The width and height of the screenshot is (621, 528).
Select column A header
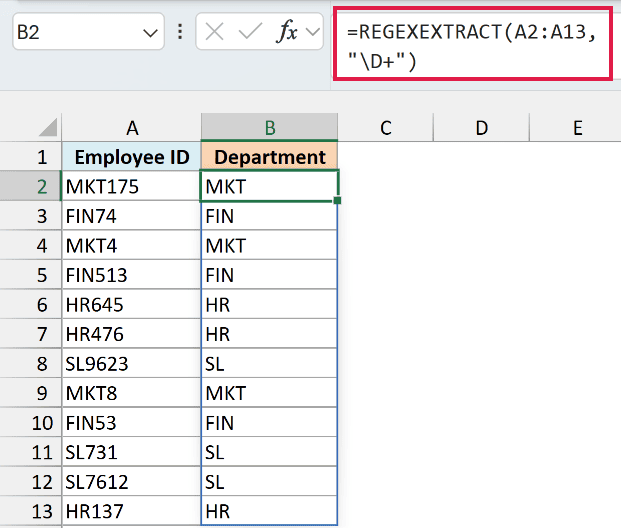[131, 128]
